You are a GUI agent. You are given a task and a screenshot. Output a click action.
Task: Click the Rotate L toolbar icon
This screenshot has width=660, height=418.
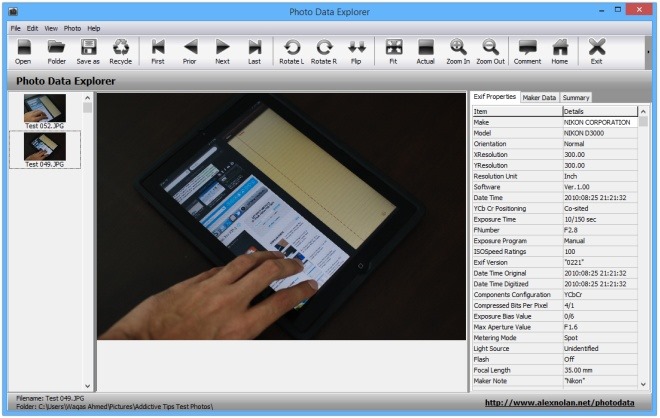(291, 52)
